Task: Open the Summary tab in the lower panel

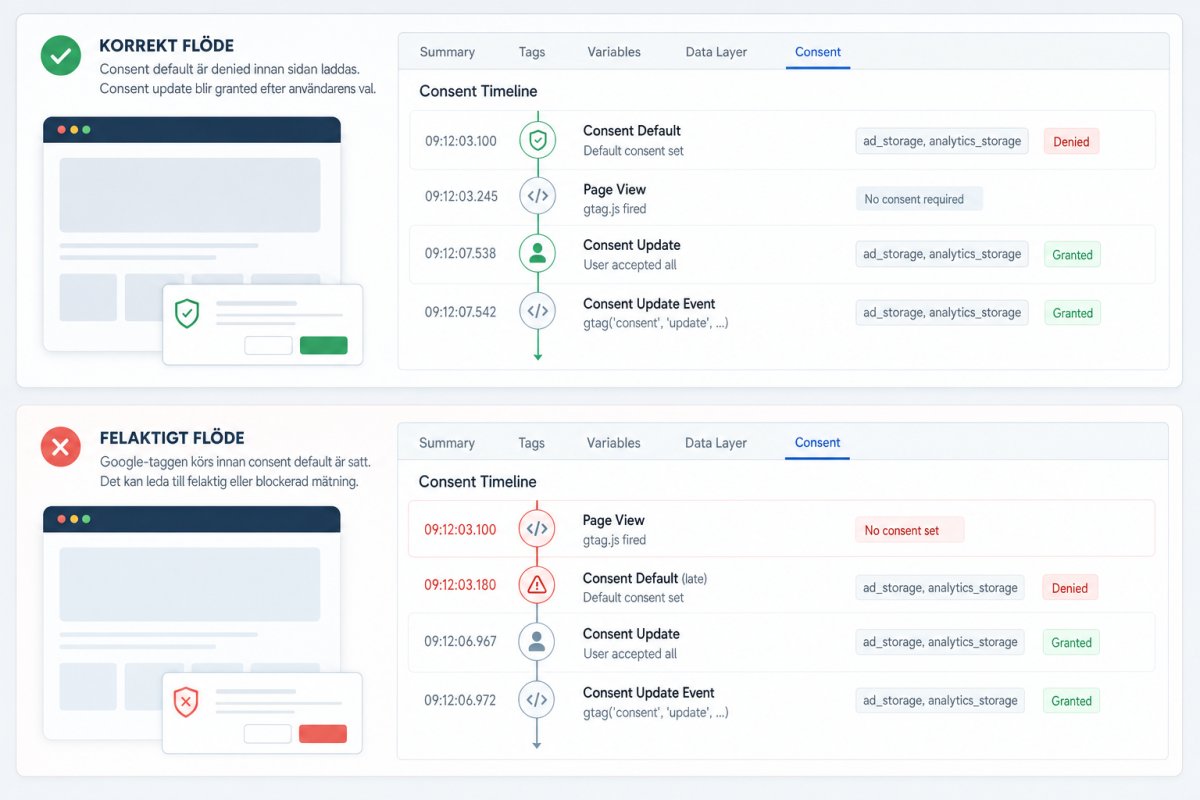Action: tap(447, 443)
